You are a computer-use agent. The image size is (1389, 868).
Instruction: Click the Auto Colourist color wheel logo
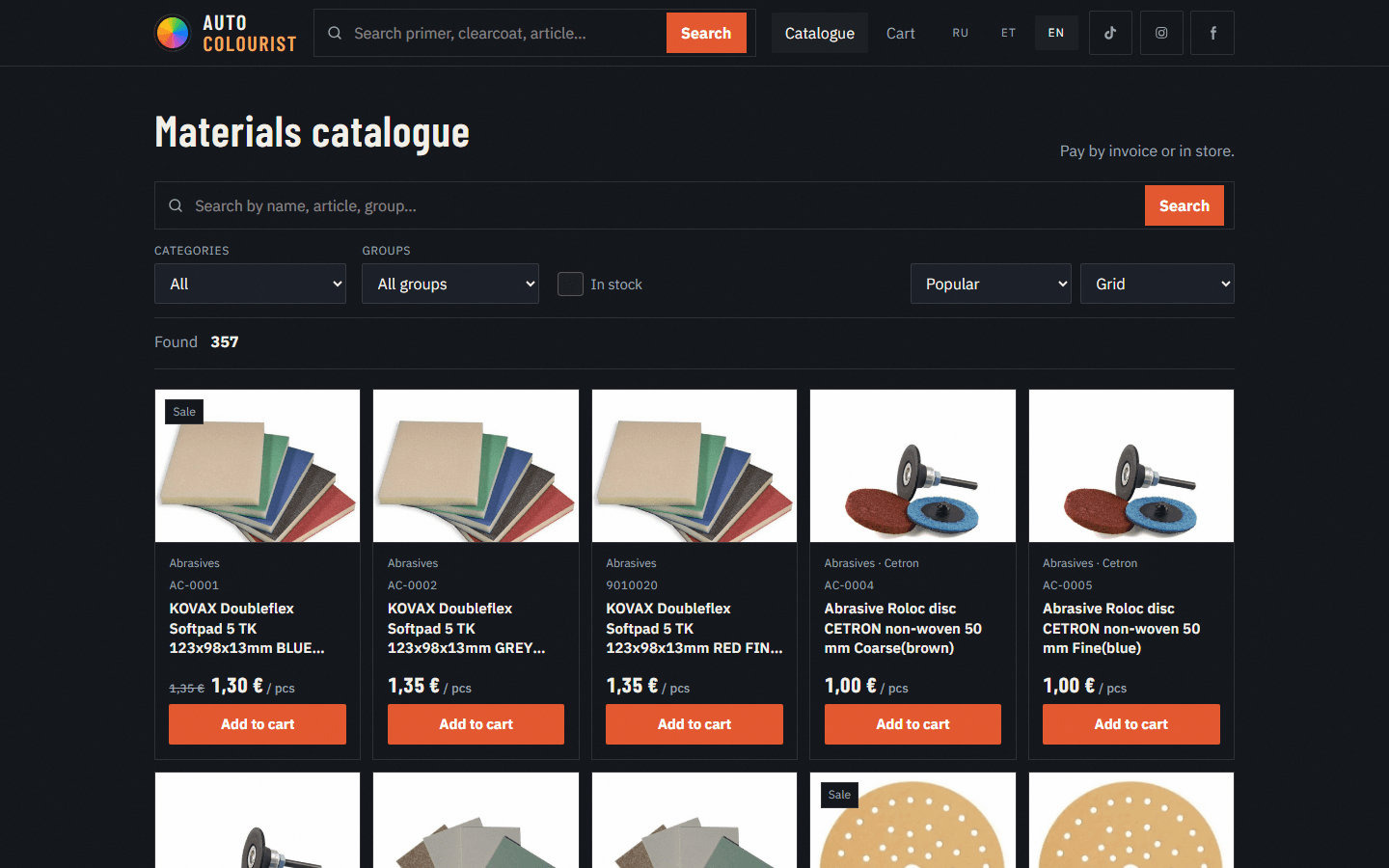click(173, 33)
